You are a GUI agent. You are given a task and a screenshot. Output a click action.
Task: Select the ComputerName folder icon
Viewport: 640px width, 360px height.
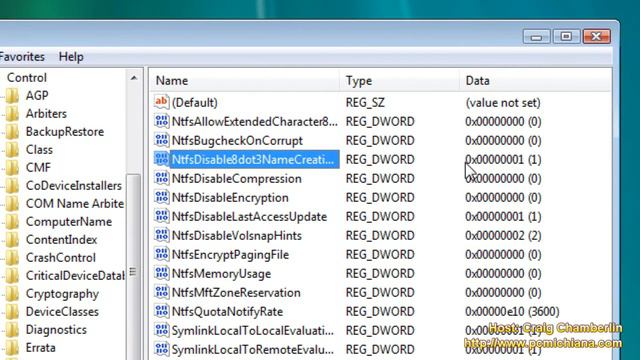coord(12,222)
